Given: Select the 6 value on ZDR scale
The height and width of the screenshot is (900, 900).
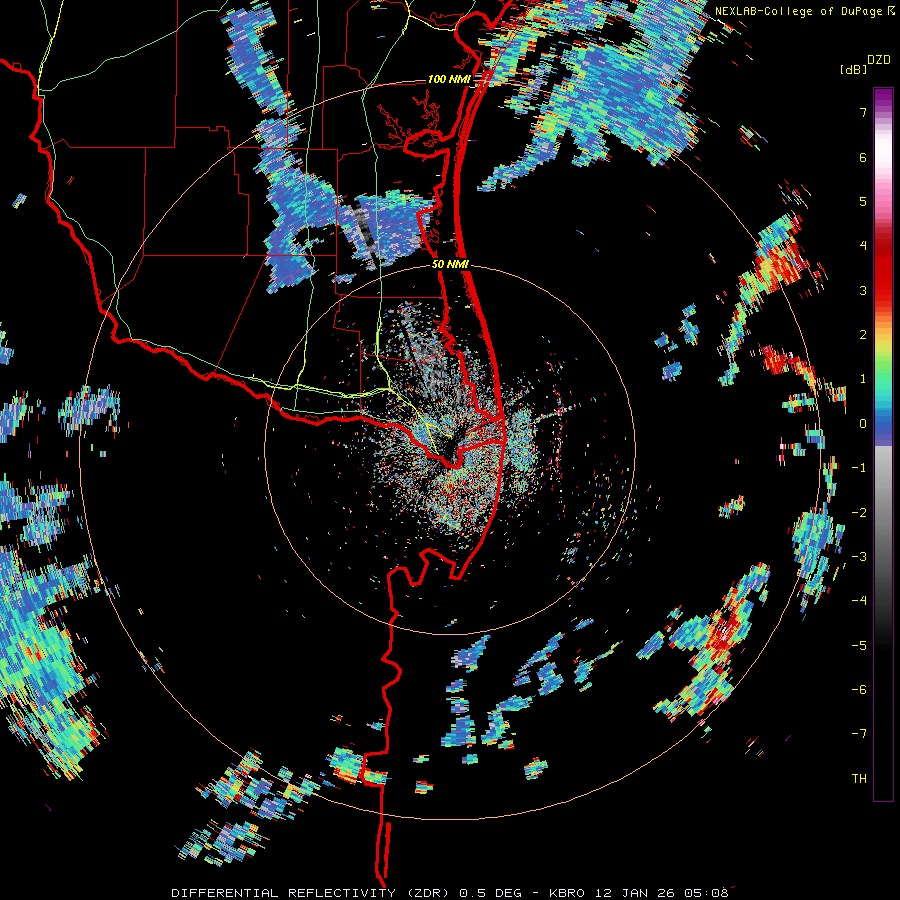Looking at the screenshot, I should 863,157.
